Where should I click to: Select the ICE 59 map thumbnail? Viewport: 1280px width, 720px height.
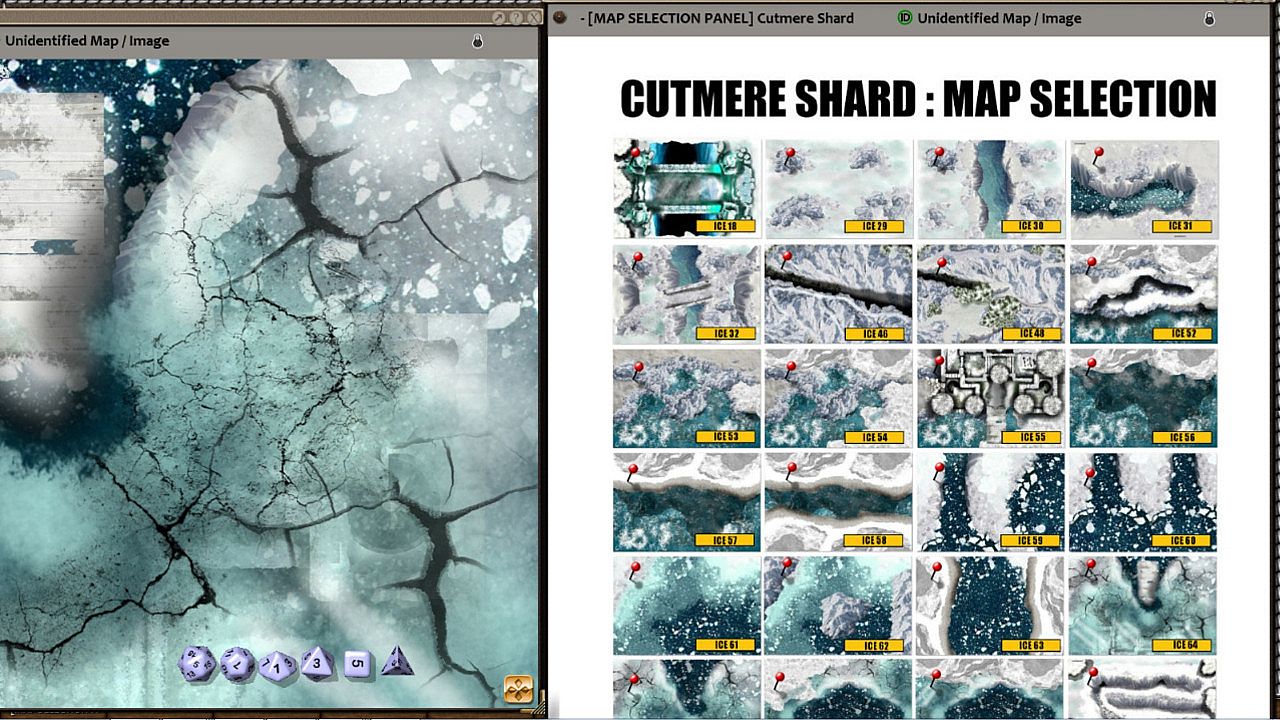pos(990,501)
